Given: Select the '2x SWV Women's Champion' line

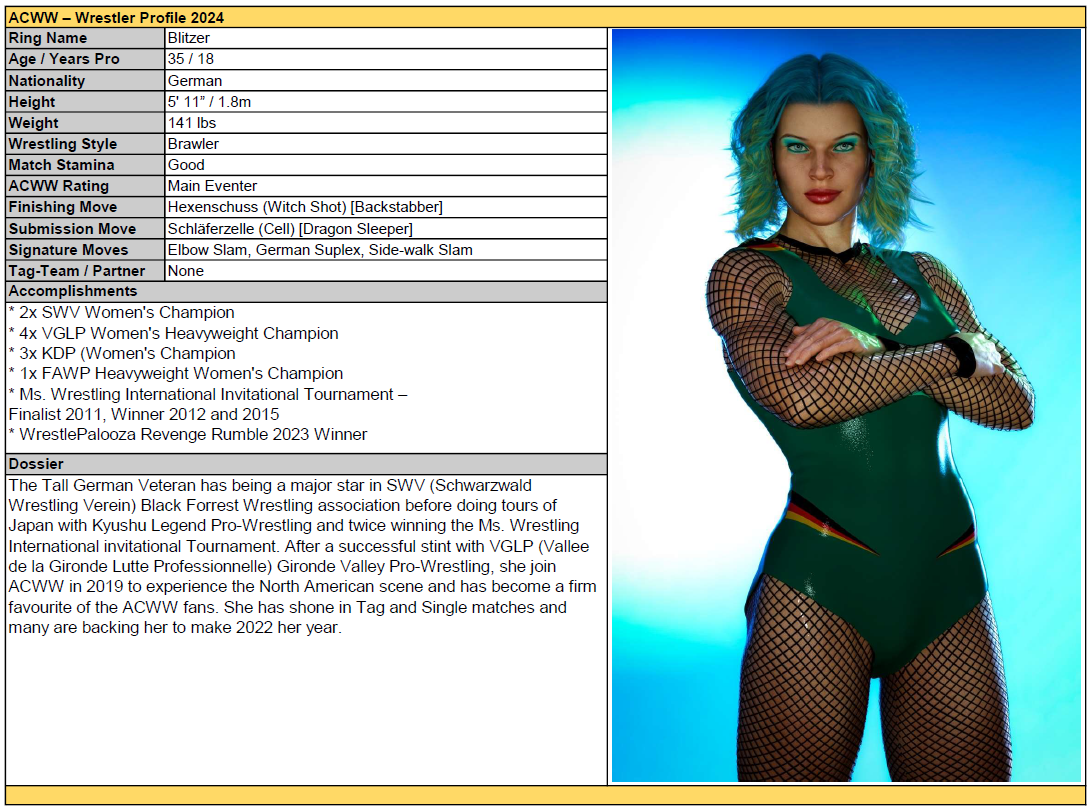Looking at the screenshot, I should [x=122, y=312].
